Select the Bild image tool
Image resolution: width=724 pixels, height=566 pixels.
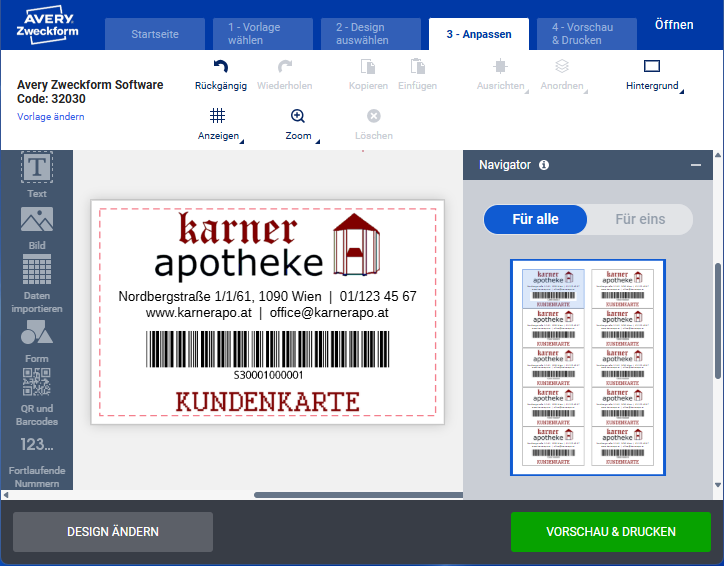(x=37, y=228)
